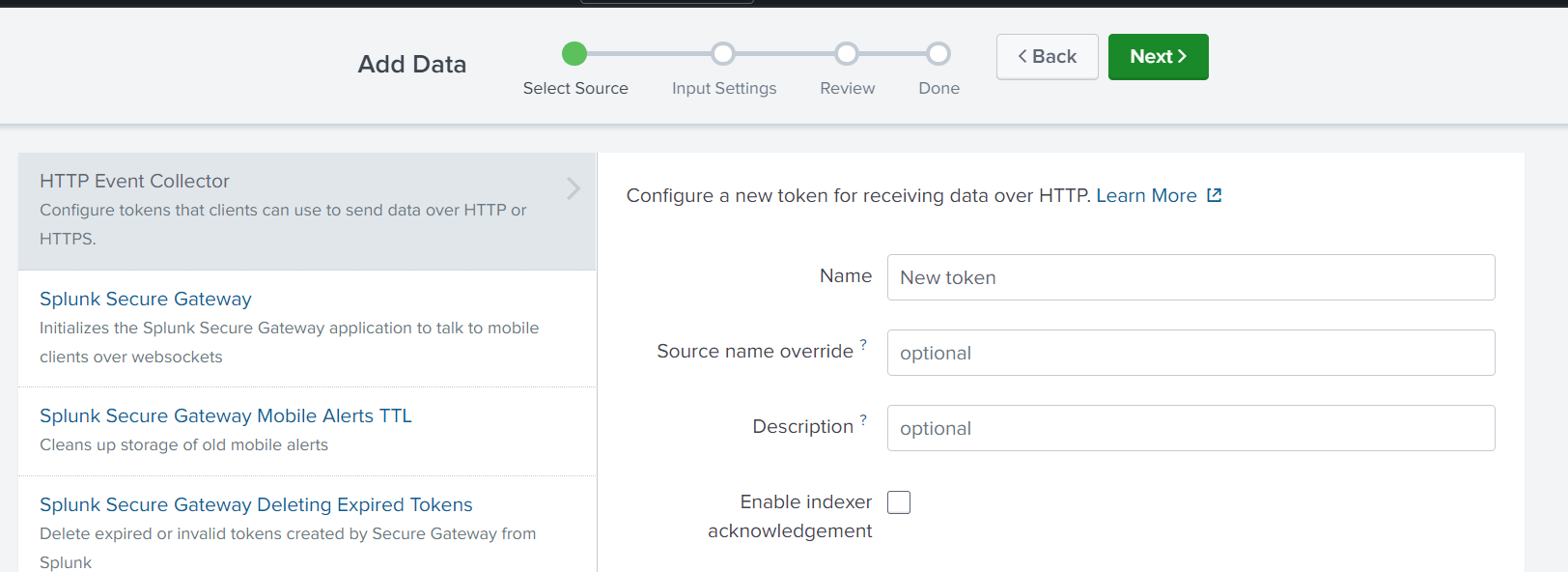This screenshot has height=572, width=1568.
Task: Click the Done step circle
Action: coord(938,53)
